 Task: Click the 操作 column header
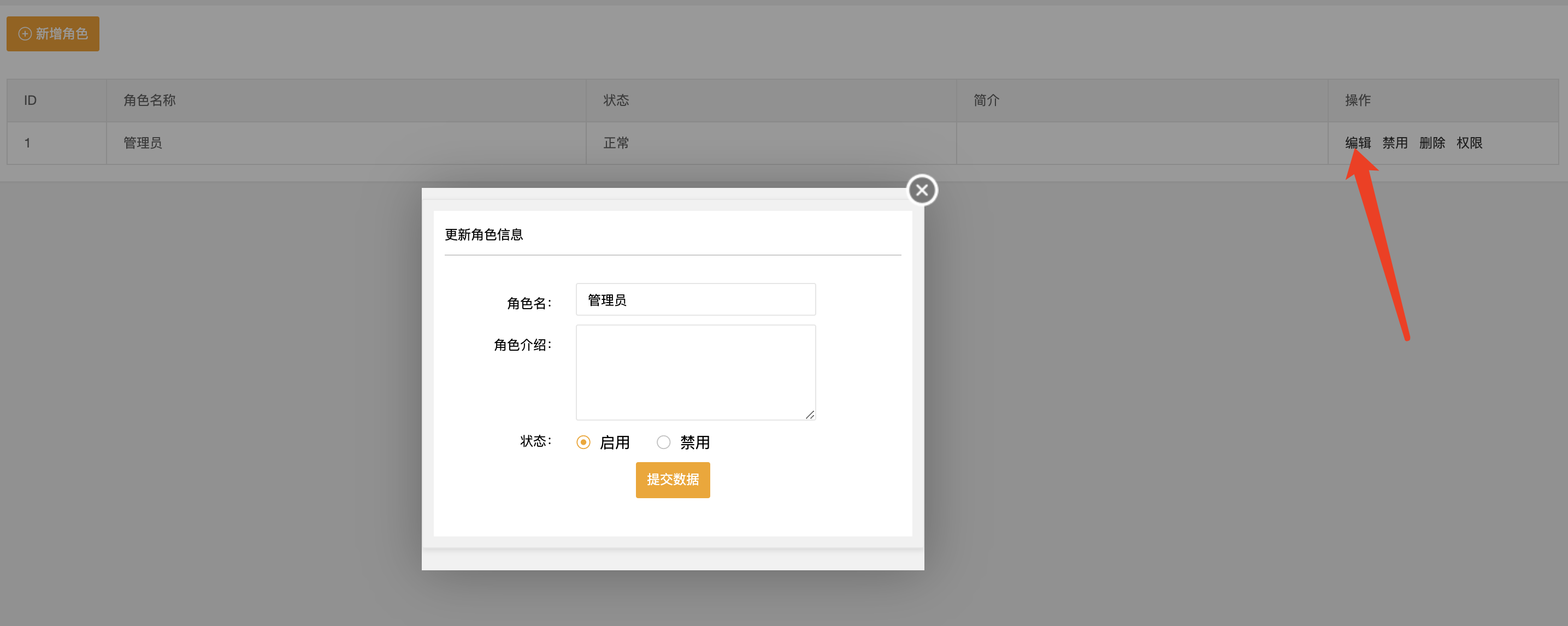(1443, 101)
